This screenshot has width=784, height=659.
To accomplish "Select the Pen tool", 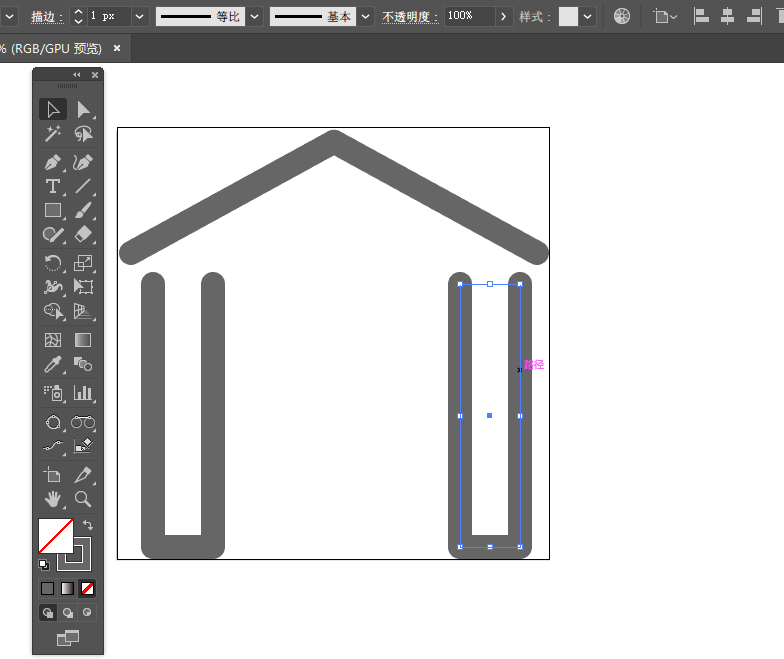I will coord(53,162).
